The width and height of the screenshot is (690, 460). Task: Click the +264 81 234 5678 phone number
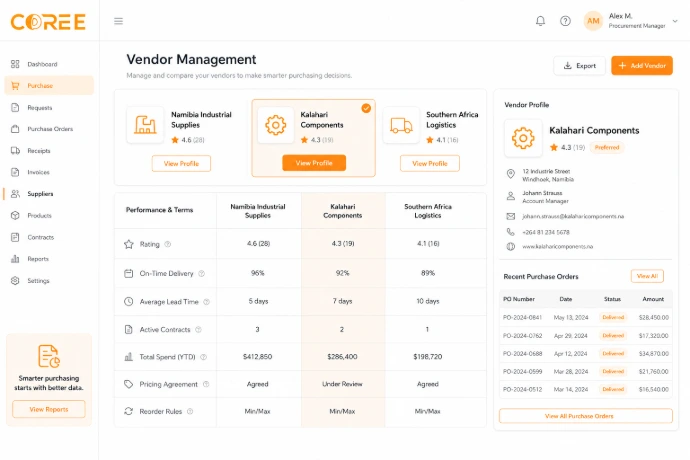click(546, 232)
